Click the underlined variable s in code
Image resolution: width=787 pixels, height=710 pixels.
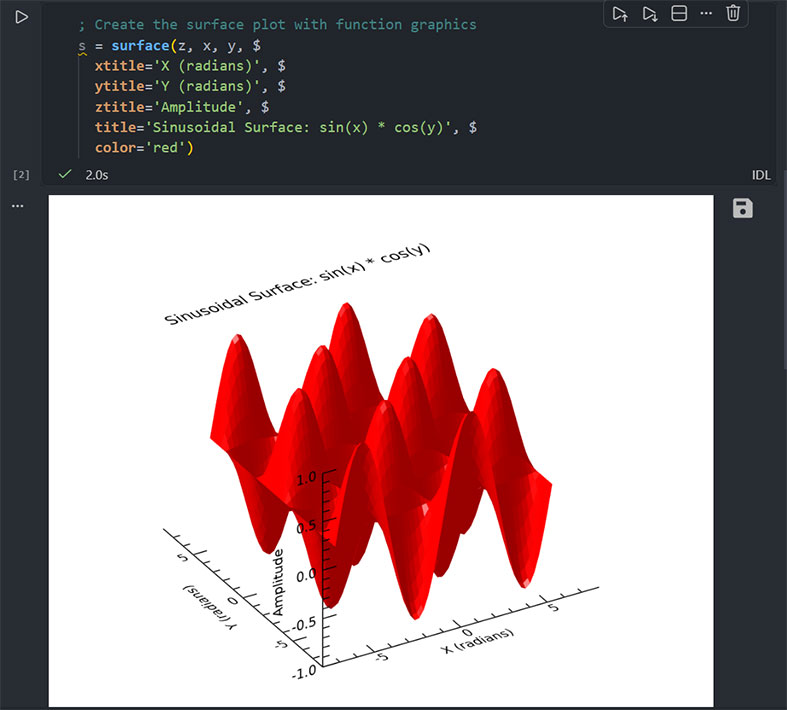pyautogui.click(x=82, y=45)
